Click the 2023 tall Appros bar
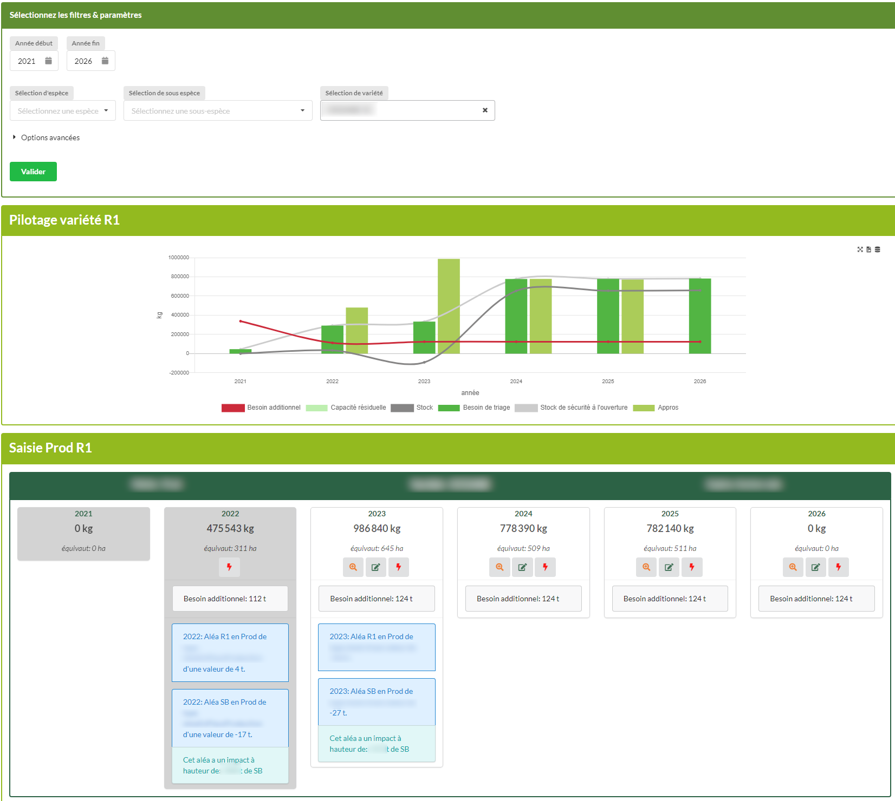 (x=449, y=306)
